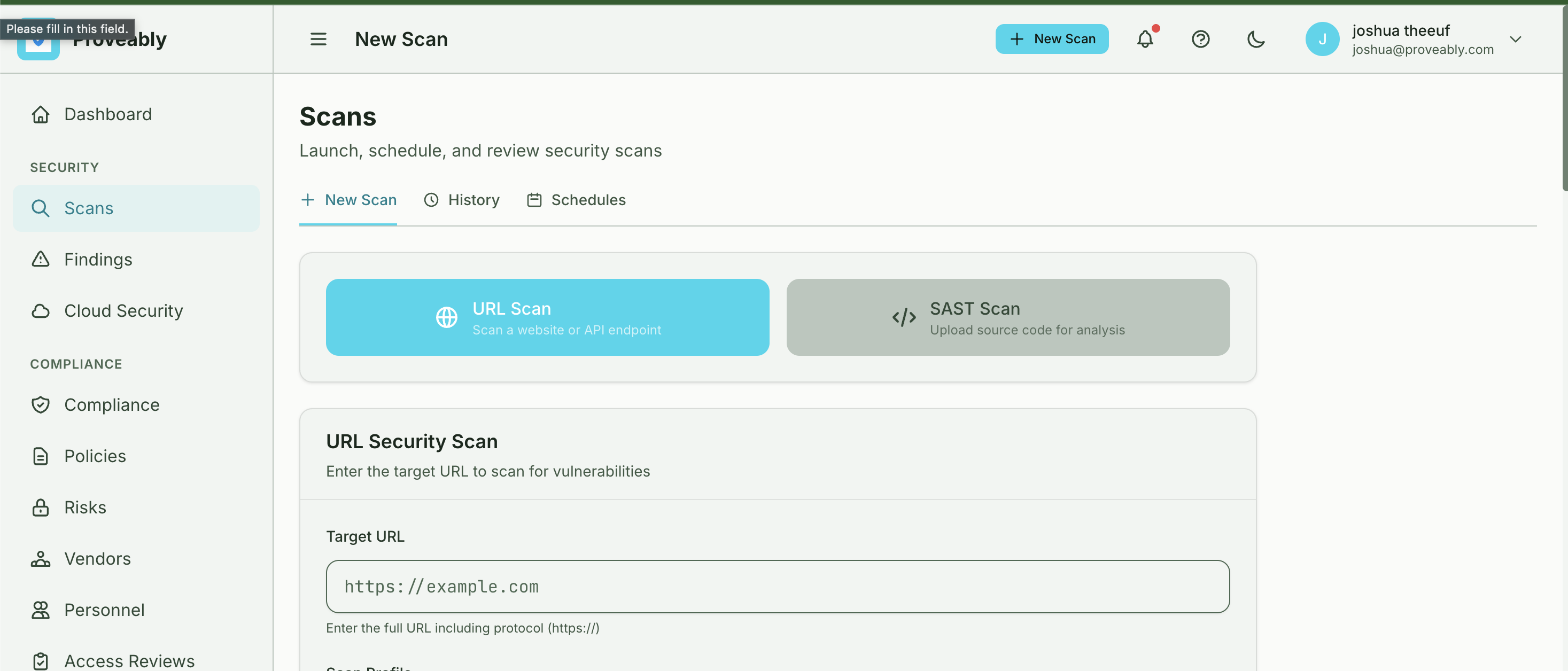The height and width of the screenshot is (671, 1568).
Task: Open help via question mark icon
Action: point(1200,39)
